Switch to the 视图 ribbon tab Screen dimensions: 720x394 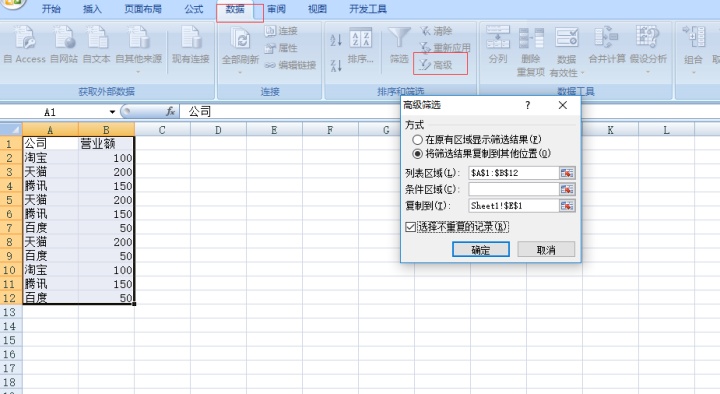click(x=317, y=9)
